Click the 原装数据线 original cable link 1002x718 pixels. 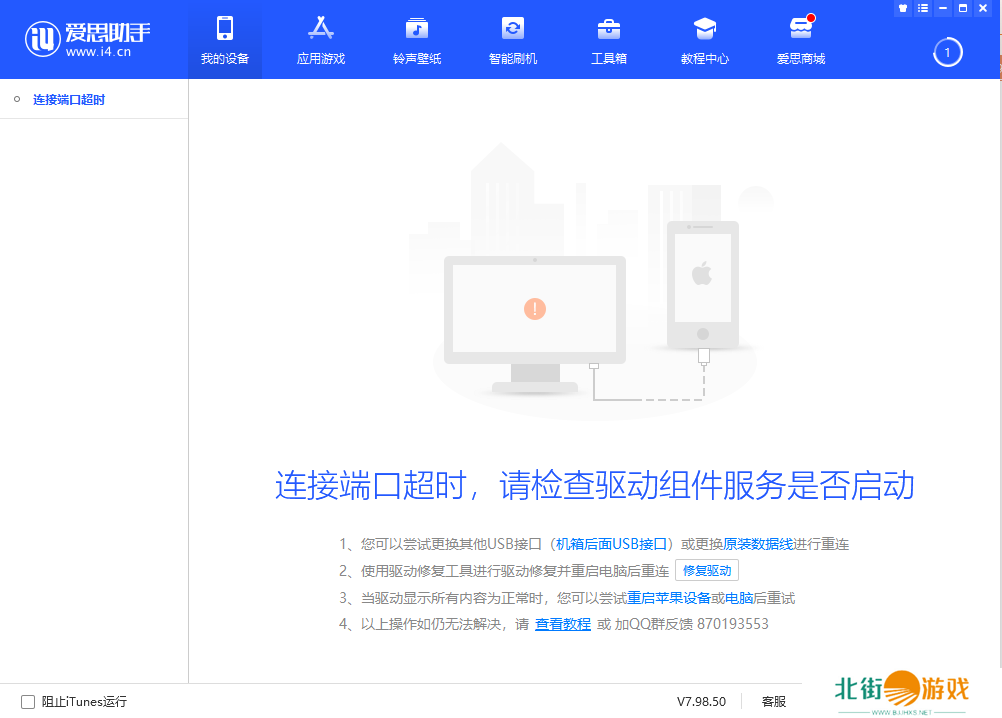758,544
